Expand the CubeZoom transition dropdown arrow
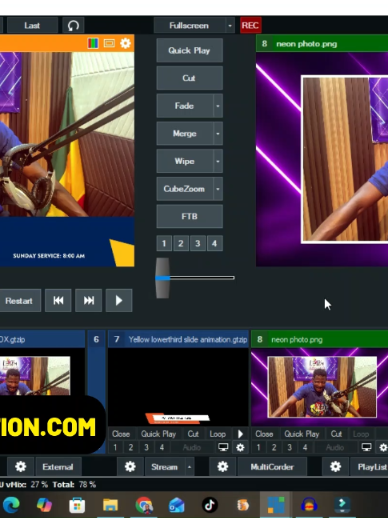Viewport: 388px width, 518px height. 218,189
